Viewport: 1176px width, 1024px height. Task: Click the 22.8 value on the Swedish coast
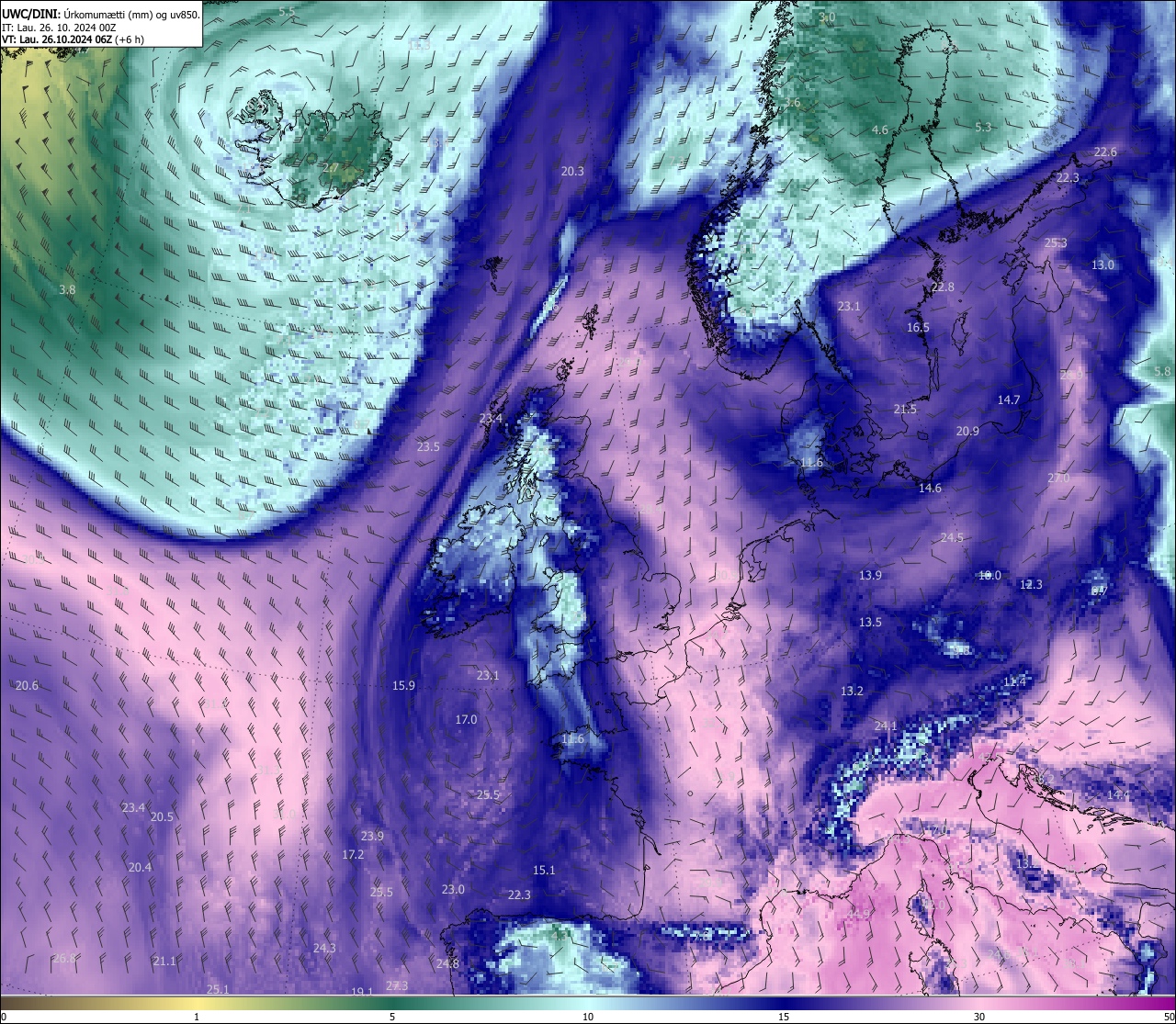pyautogui.click(x=943, y=287)
